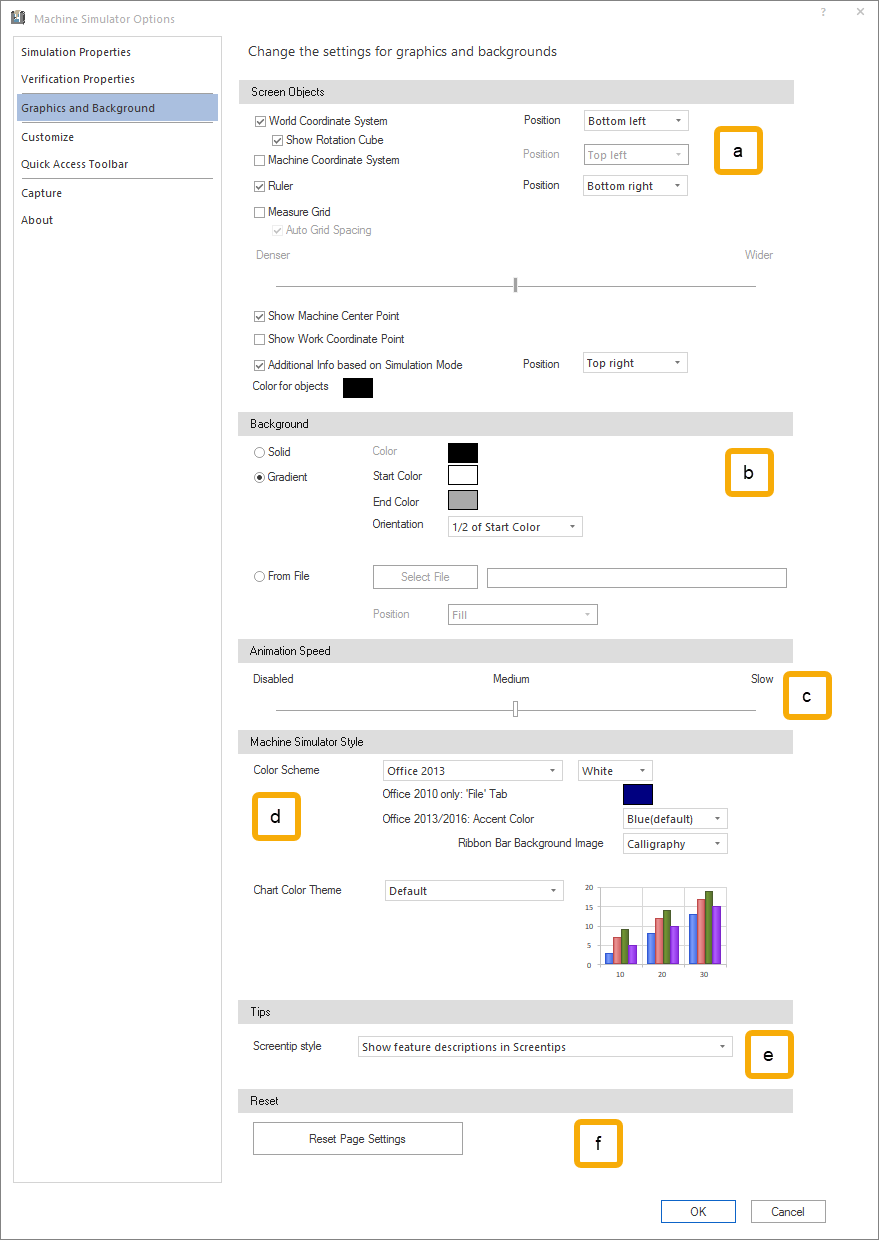
Task: Open the Color Scheme Office 2013 dropdown
Action: [473, 771]
